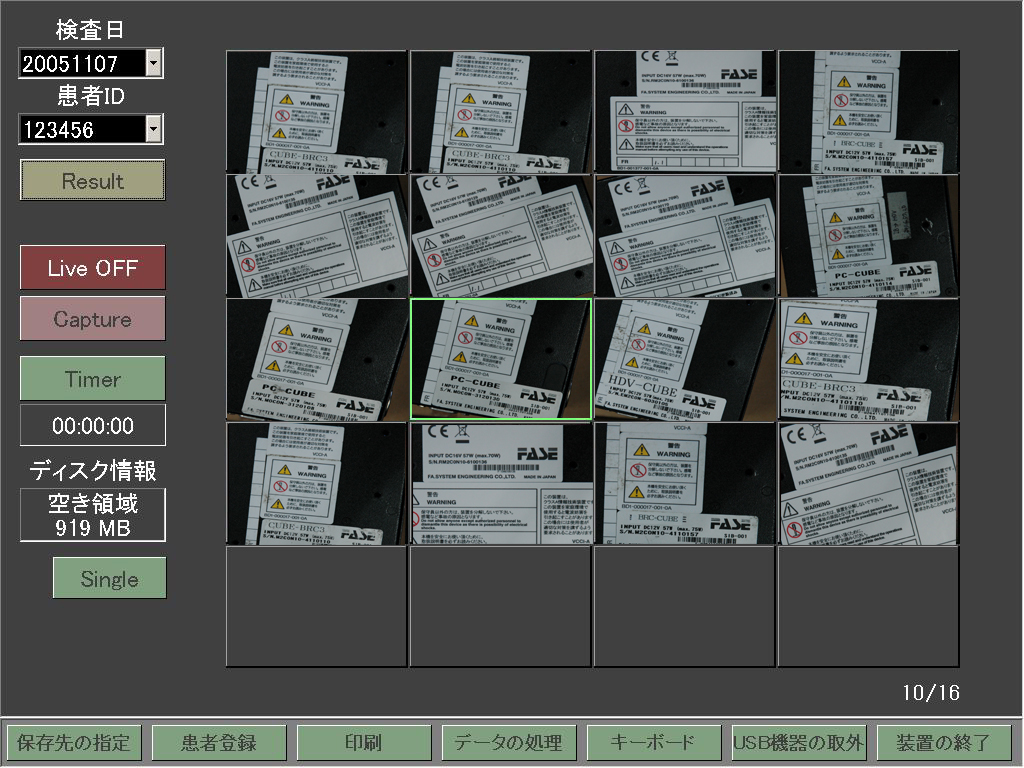1024x768 pixels.
Task: Click the 空き領域 919 MB disk readout
Action: tap(93, 515)
